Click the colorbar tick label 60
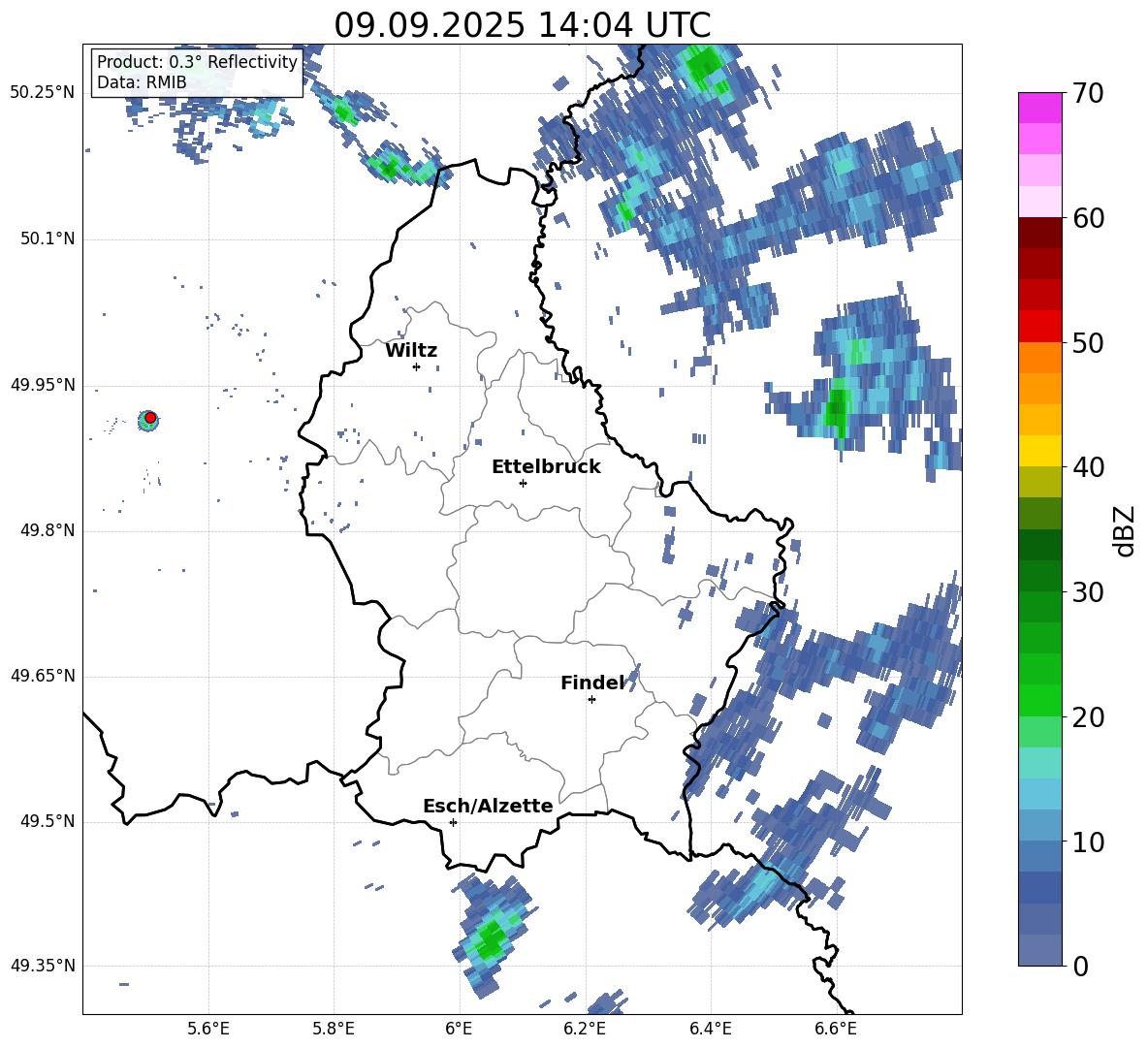Screen dimensions: 1148x1048 1088,218
